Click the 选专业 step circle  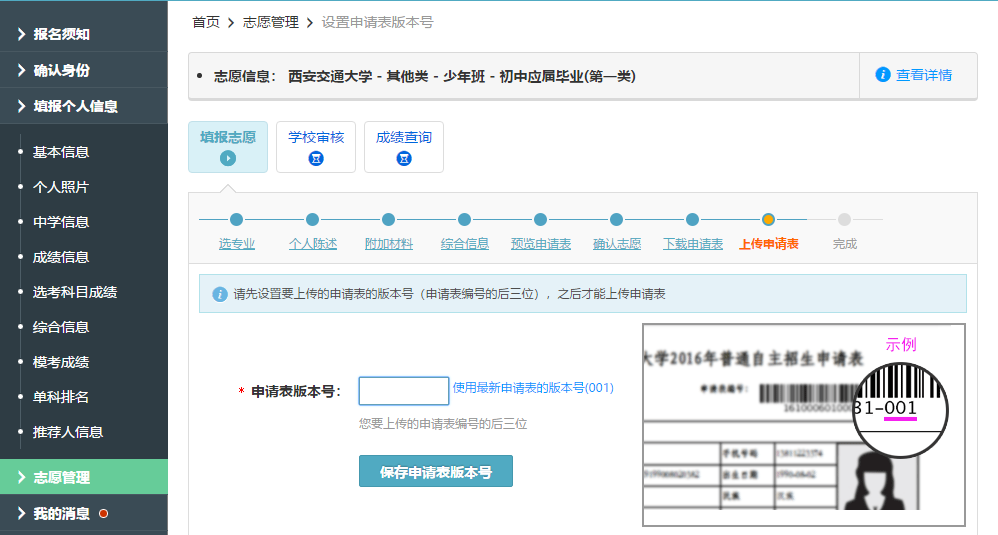(x=237, y=220)
